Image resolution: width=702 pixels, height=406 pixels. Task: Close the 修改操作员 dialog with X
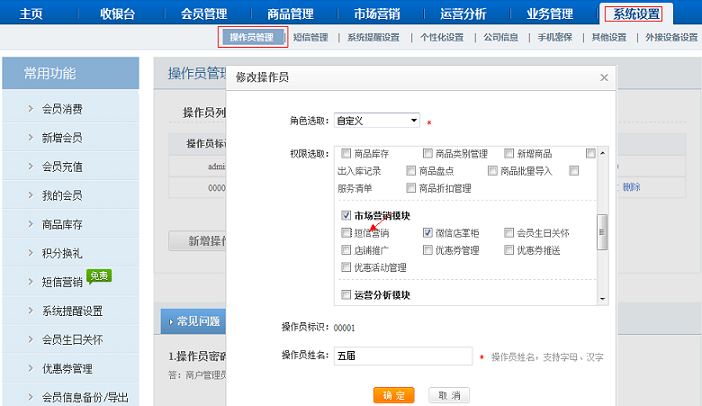click(x=603, y=77)
